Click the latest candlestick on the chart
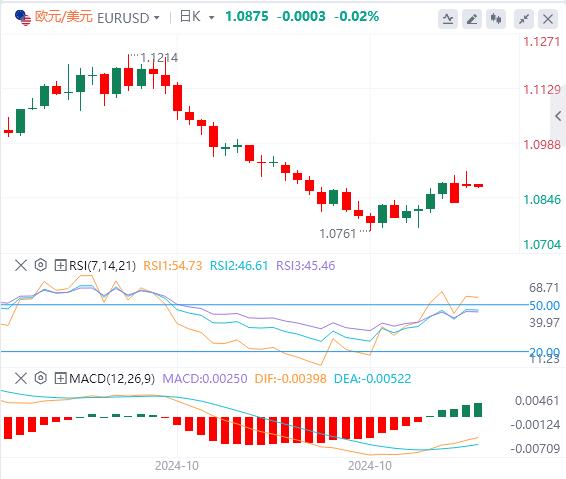This screenshot has height=479, width=566. (x=478, y=186)
